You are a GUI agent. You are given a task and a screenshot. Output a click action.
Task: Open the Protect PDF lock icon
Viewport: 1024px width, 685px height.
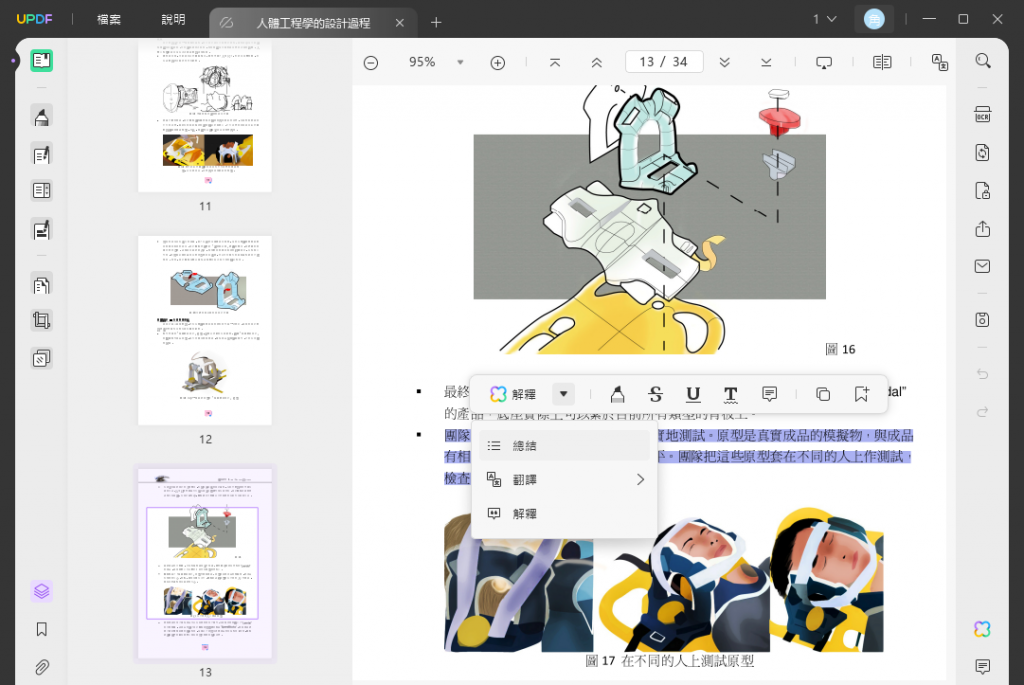point(982,191)
